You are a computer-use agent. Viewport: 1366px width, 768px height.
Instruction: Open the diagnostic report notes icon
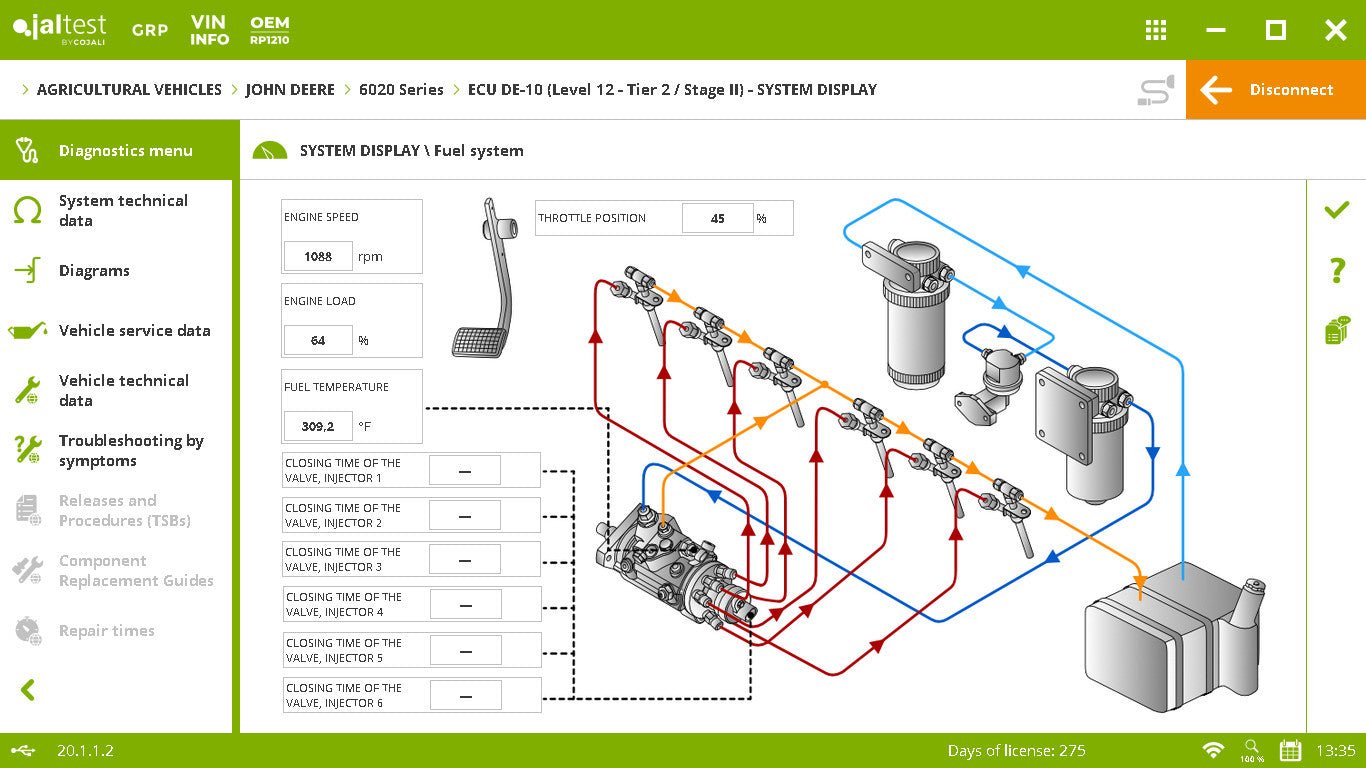point(1337,330)
